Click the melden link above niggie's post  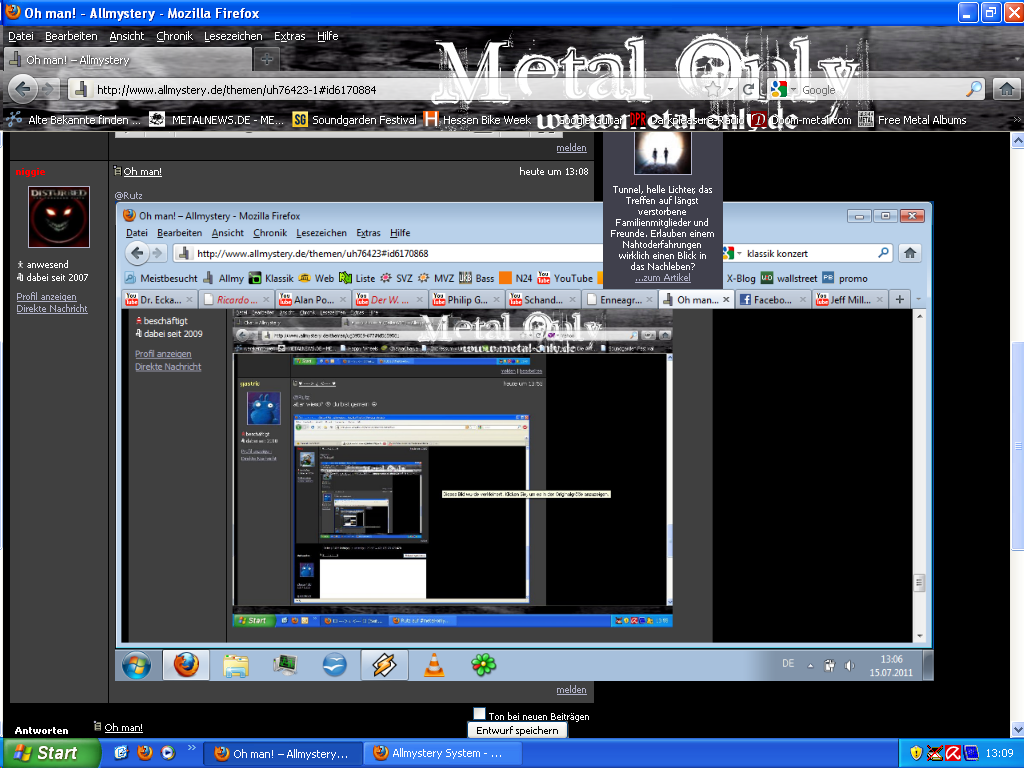coord(571,148)
